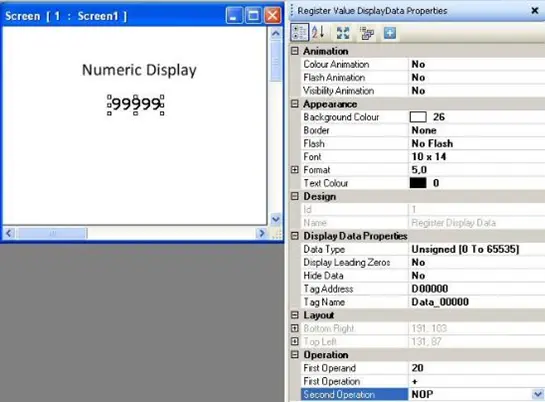Click the vertical scrollbar thumb in Screen1
The height and width of the screenshot is (402, 545).
pos(276,60)
